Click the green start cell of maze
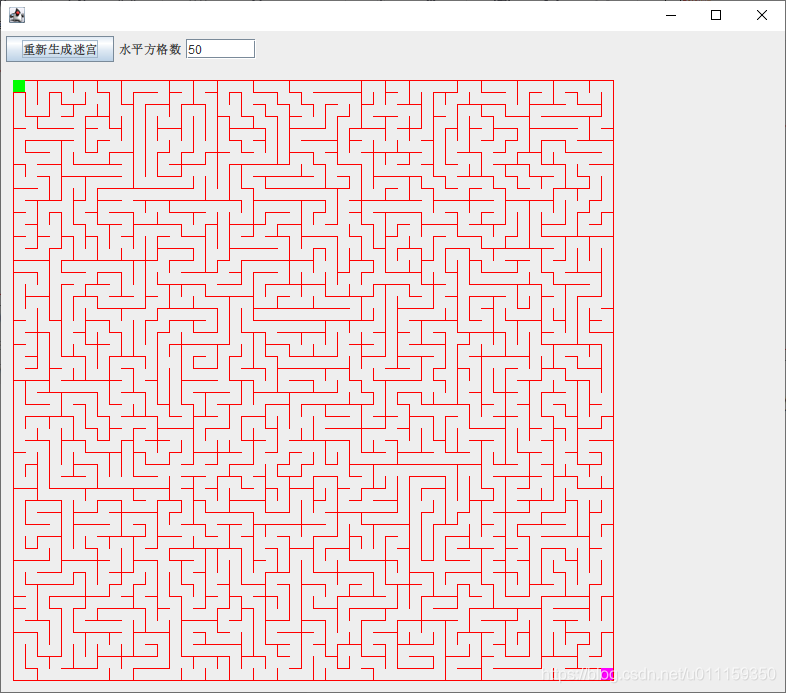 (19, 86)
